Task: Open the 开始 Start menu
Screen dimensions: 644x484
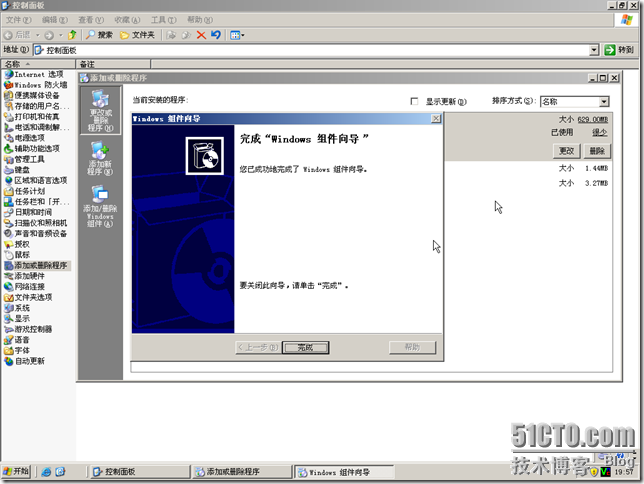Action: pos(16,471)
